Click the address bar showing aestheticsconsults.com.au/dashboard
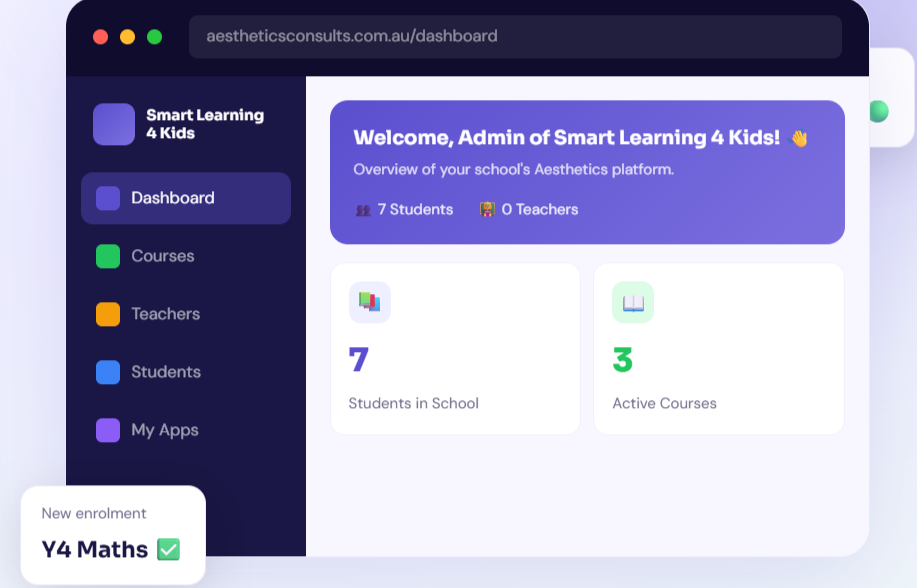The width and height of the screenshot is (917, 588). coord(515,36)
